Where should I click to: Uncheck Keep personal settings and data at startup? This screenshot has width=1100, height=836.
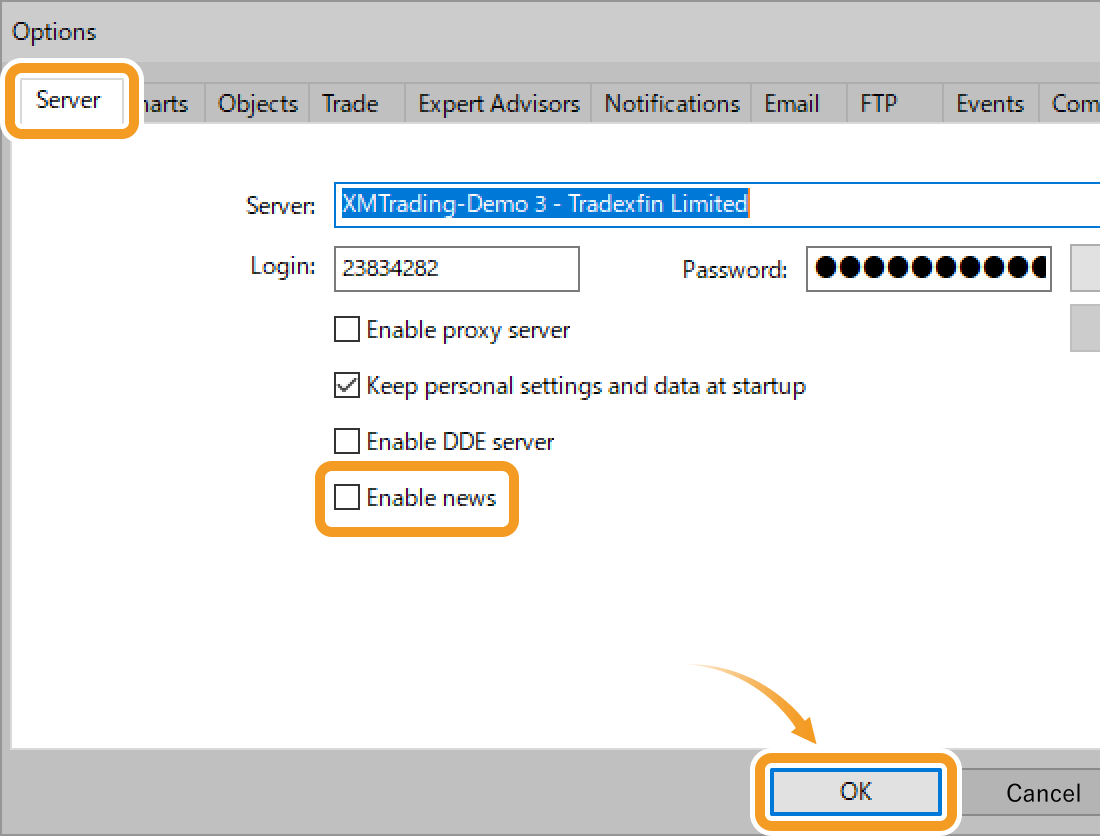tap(347, 385)
